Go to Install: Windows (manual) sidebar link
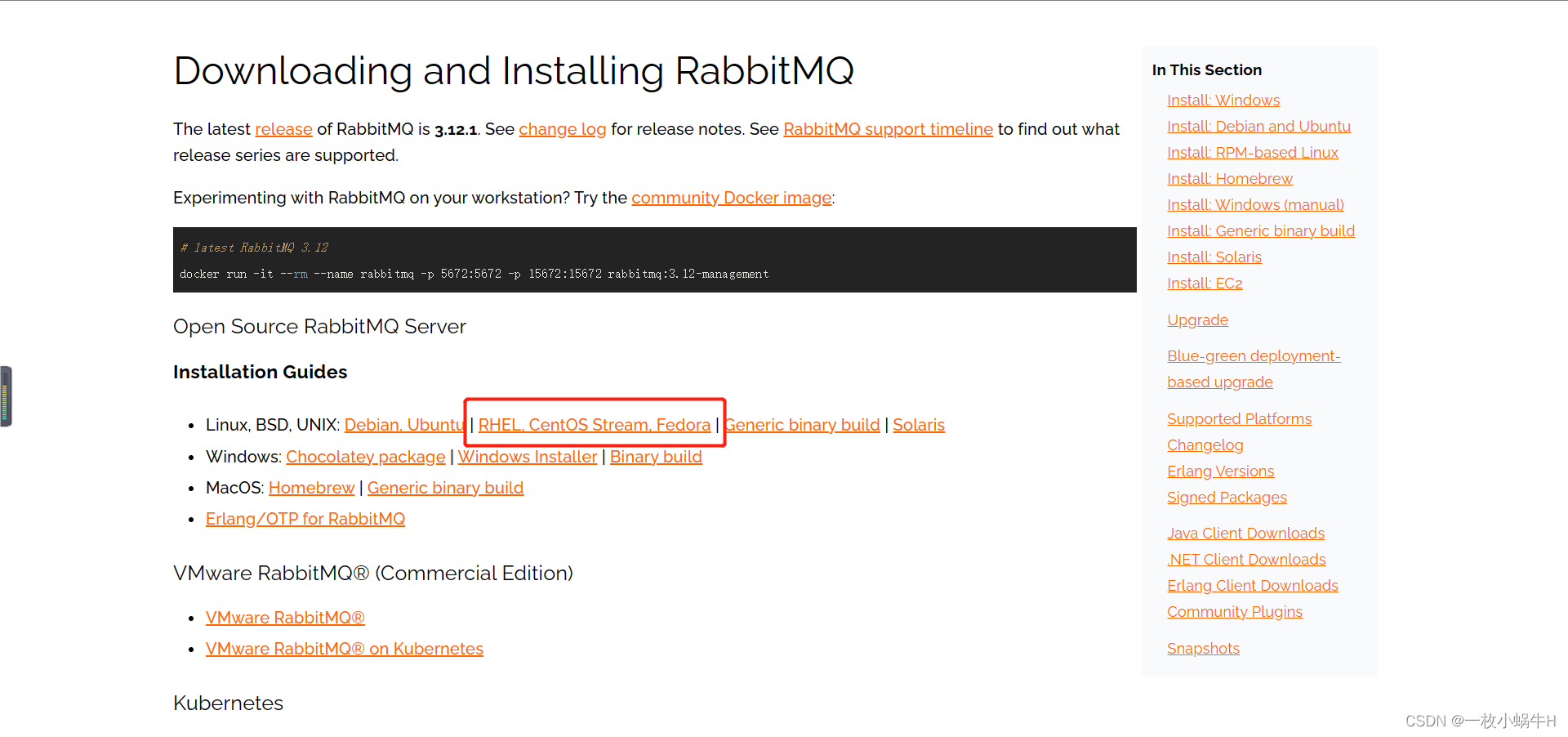This screenshot has height=737, width=1568. pos(1255,205)
